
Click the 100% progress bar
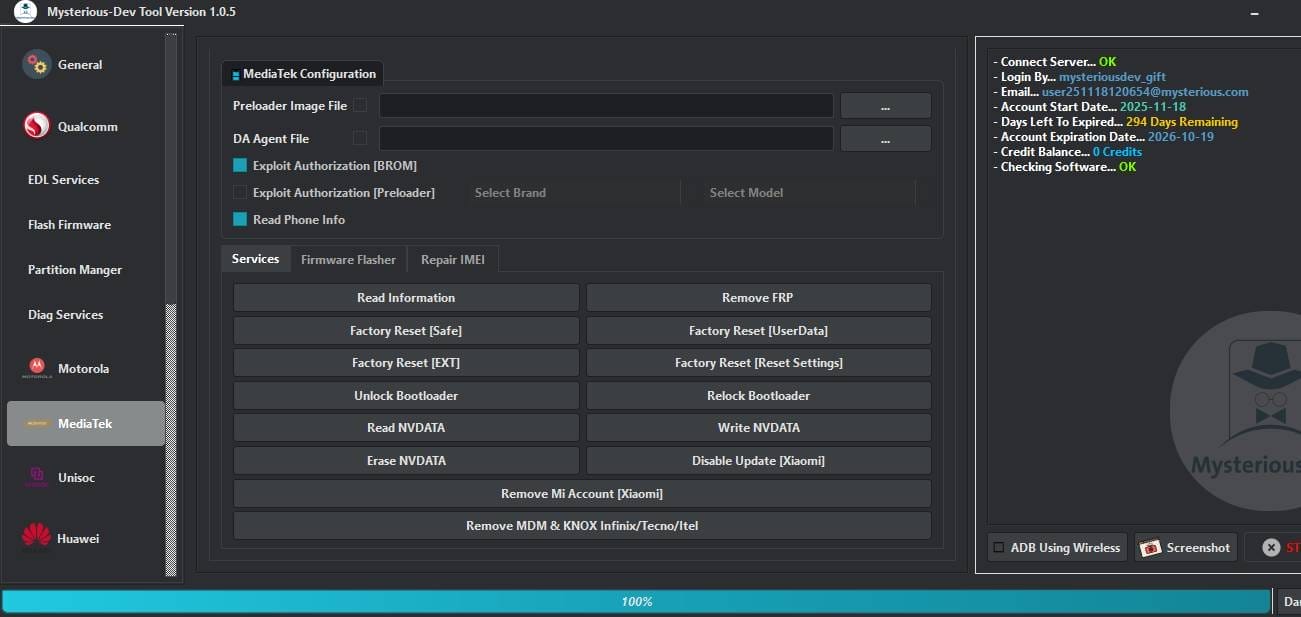click(x=637, y=601)
